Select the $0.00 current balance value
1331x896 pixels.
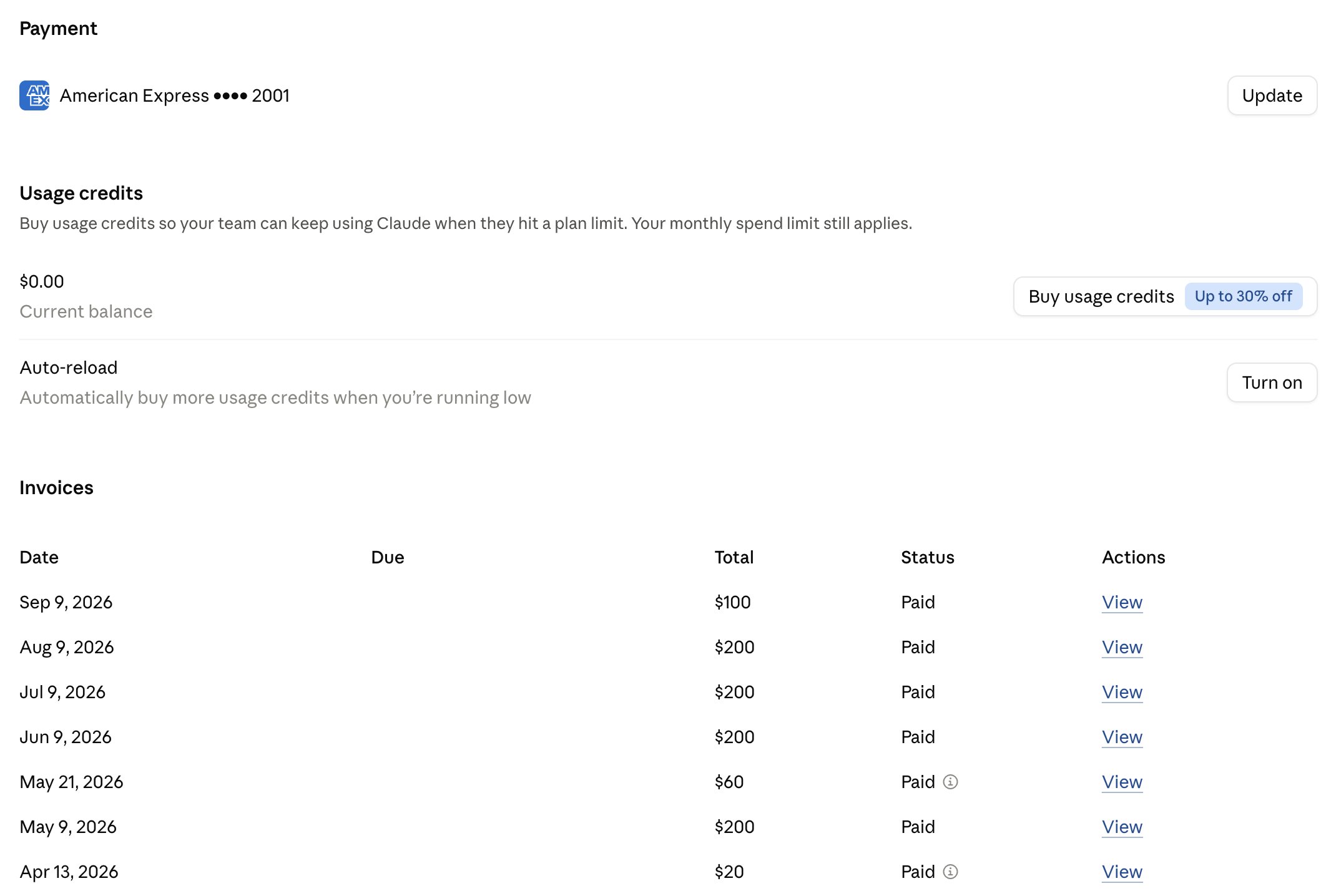click(x=42, y=281)
